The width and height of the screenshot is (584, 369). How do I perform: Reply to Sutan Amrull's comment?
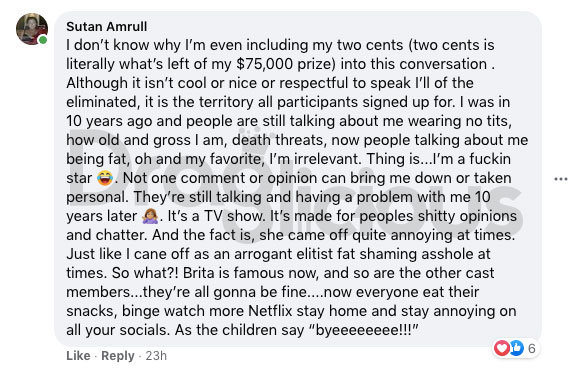(118, 356)
